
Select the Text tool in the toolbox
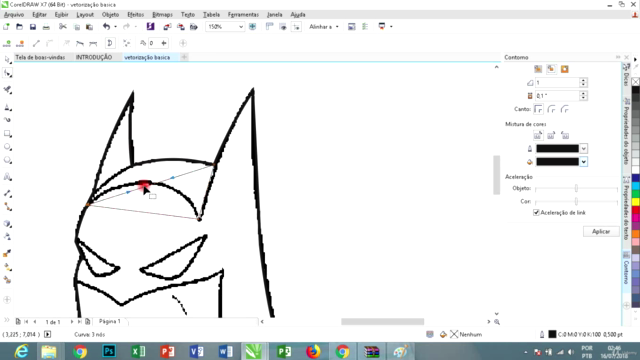(x=7, y=177)
